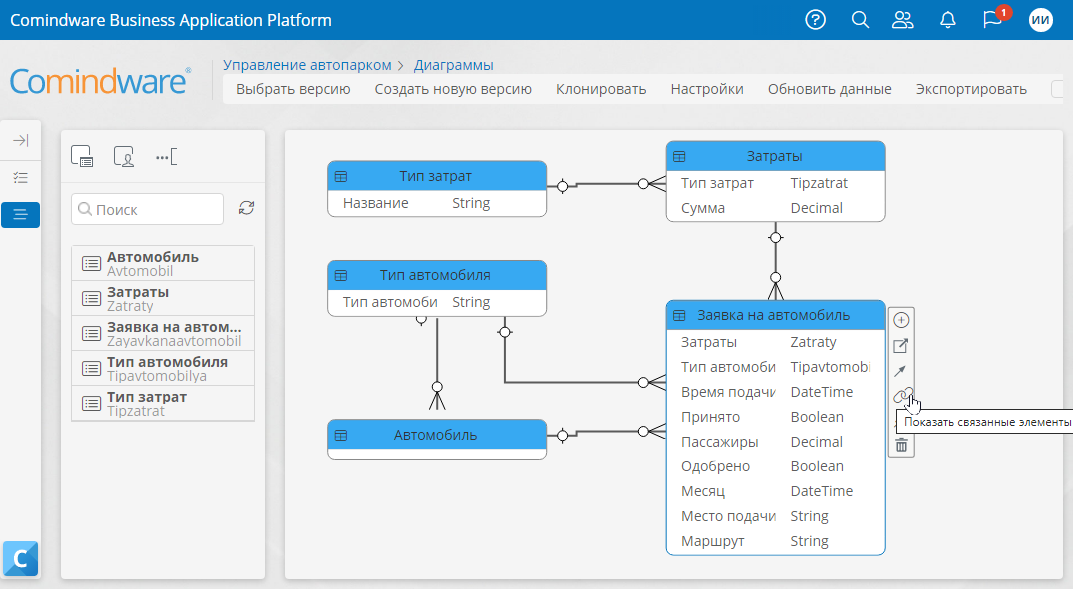
Task: Click the Comindware logo
Action: point(101,81)
